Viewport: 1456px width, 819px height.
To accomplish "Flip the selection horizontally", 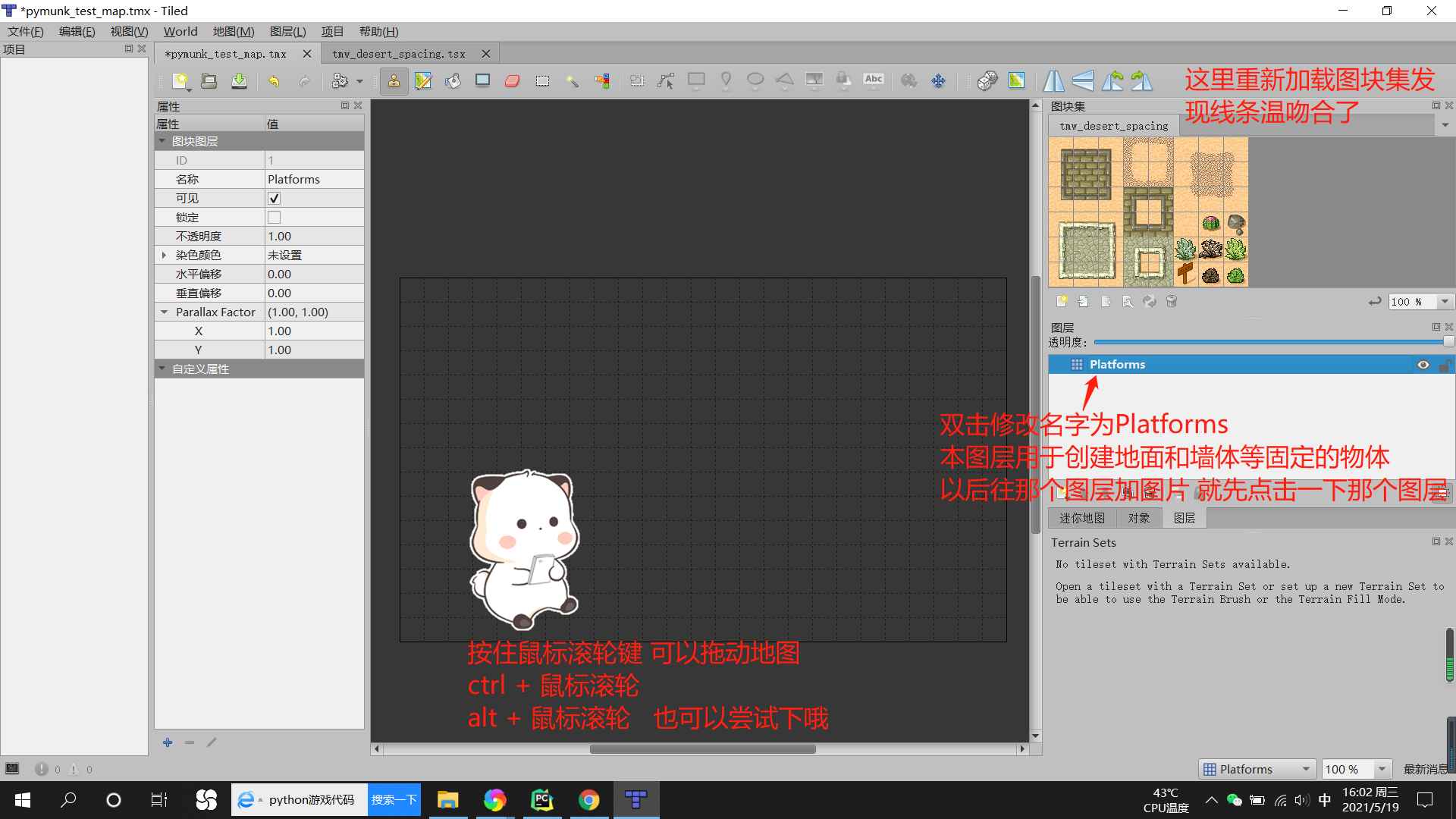I will pos(1053,80).
